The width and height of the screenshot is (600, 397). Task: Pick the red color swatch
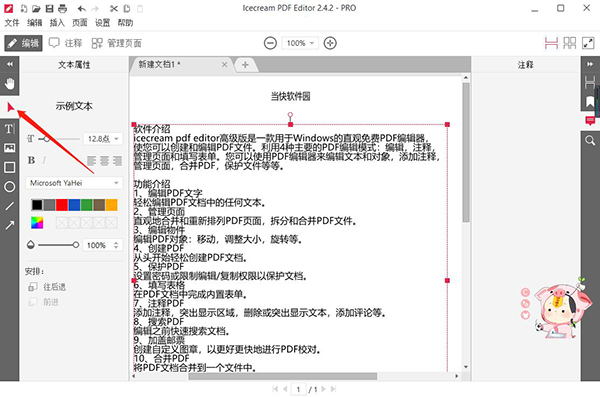point(62,205)
